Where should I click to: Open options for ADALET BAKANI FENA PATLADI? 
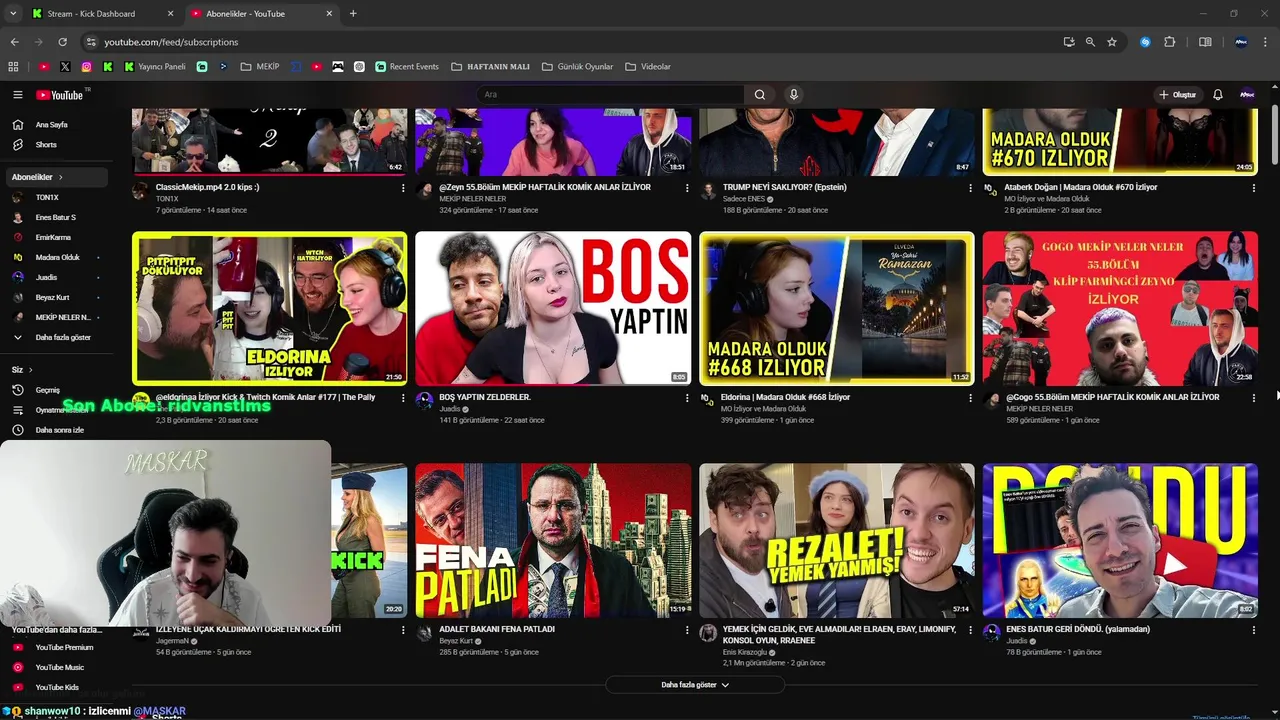687,630
